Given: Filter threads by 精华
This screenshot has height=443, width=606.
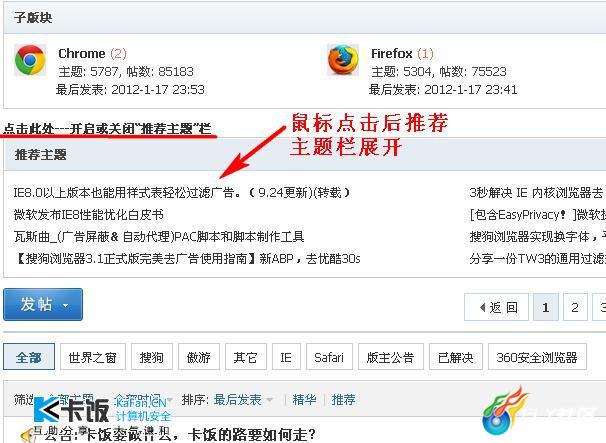Looking at the screenshot, I should [304, 399].
